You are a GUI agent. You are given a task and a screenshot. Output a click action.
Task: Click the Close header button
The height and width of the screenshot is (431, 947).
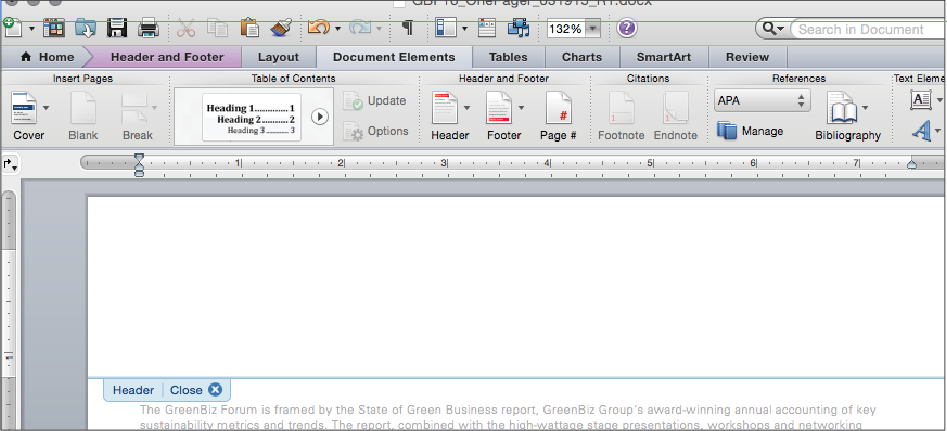click(196, 390)
